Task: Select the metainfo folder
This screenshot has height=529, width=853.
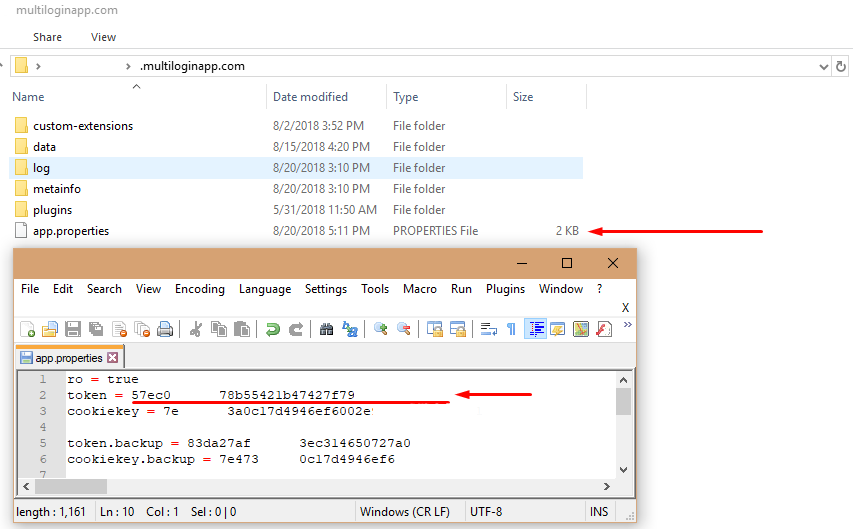Action: (x=57, y=189)
